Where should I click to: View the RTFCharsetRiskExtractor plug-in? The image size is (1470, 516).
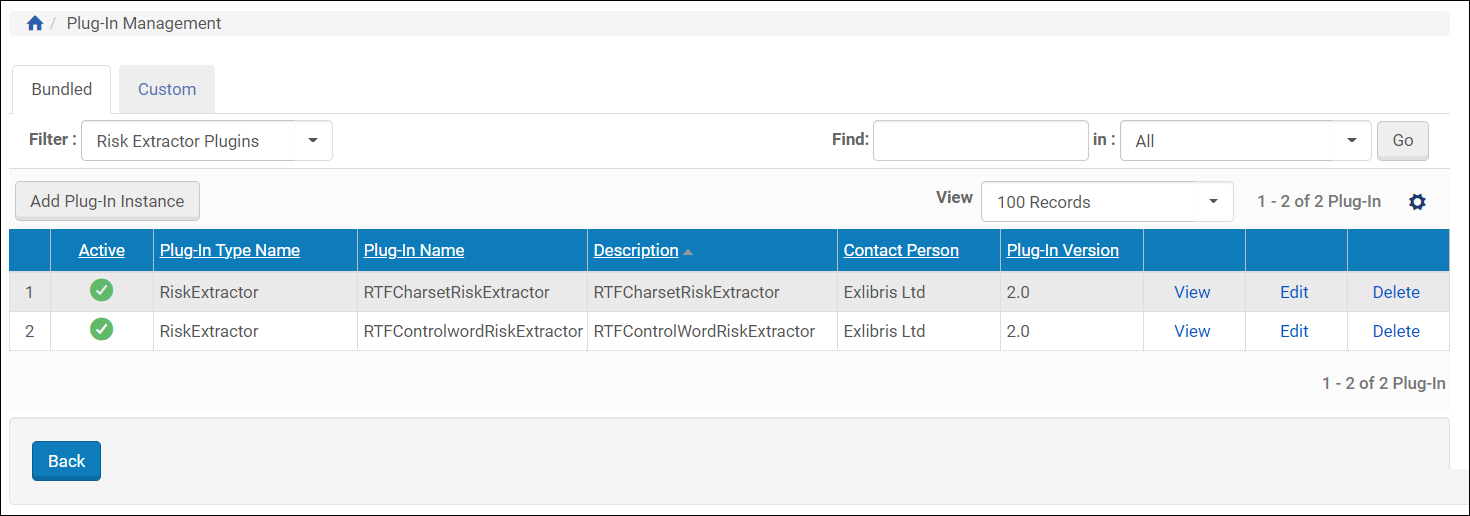[x=1192, y=292]
